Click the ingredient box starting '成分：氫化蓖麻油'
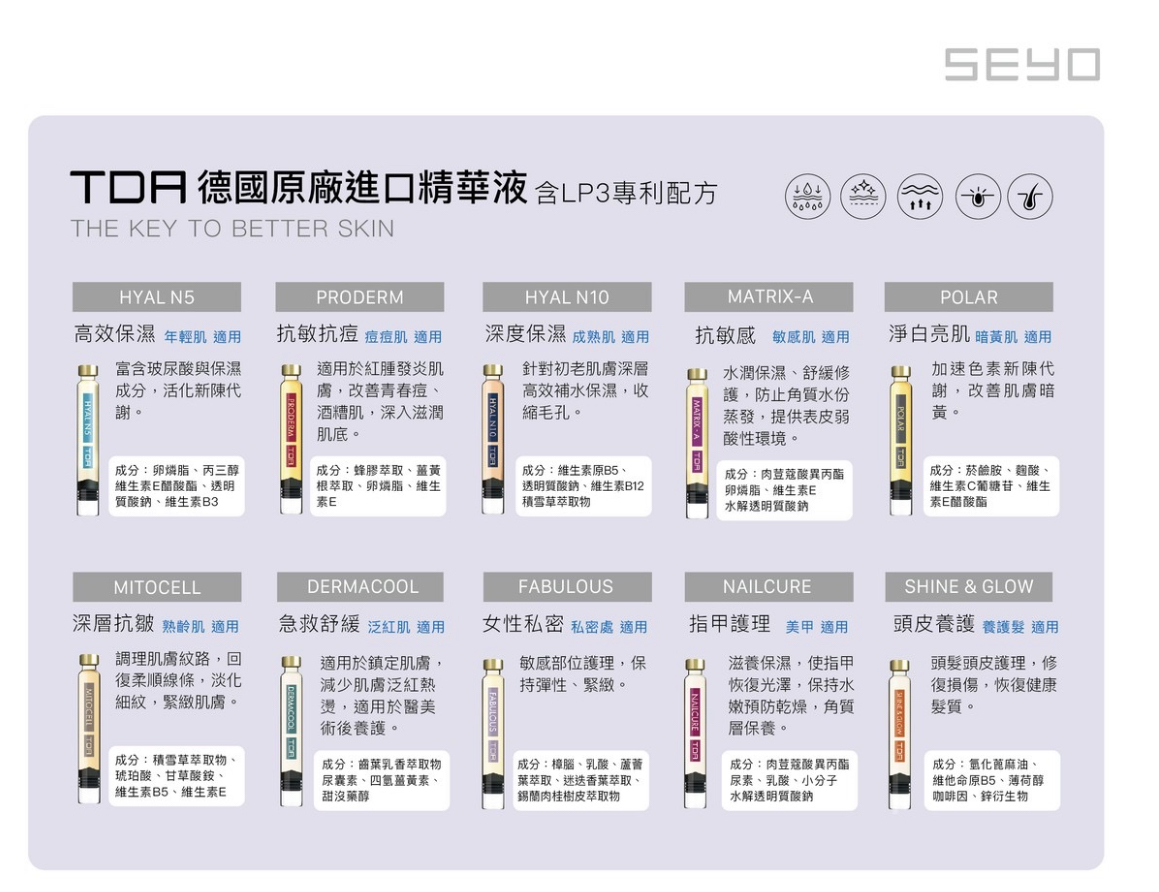This screenshot has width=1159, height=892. pos(992,780)
